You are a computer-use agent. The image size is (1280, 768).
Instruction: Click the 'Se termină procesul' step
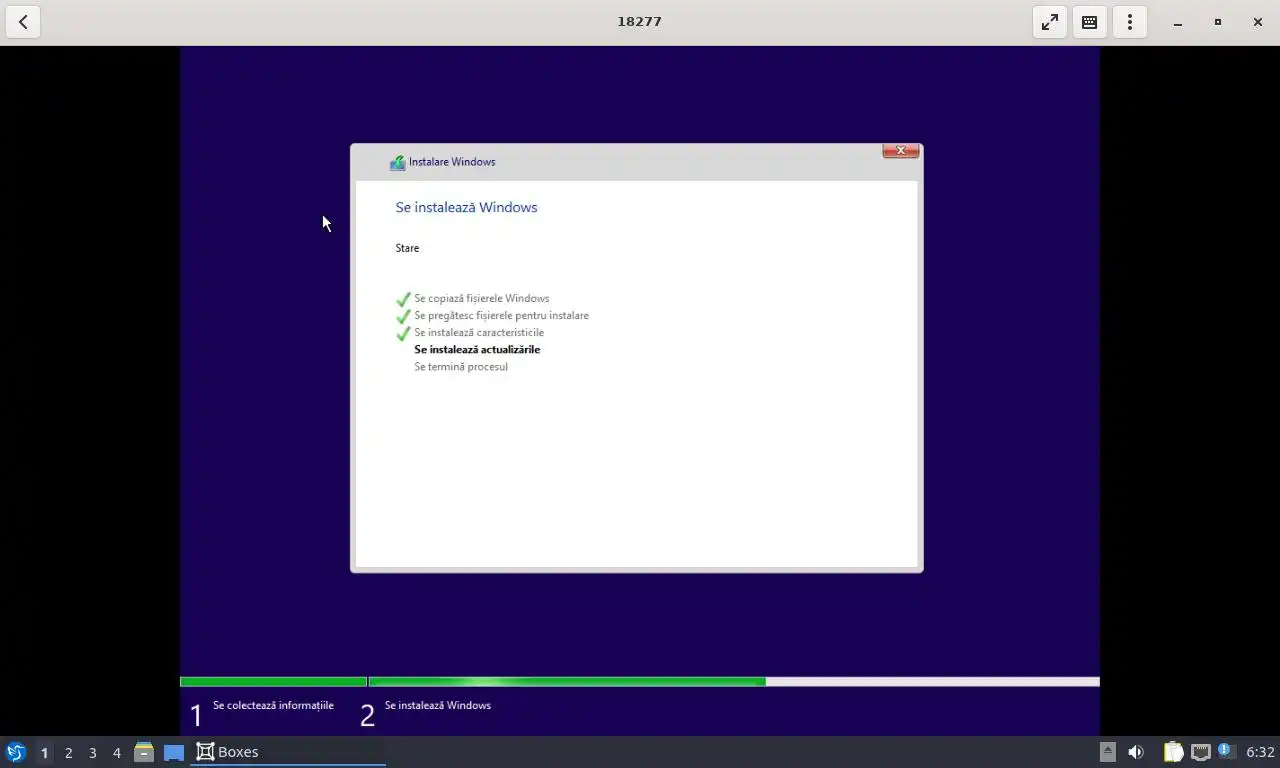(x=461, y=366)
